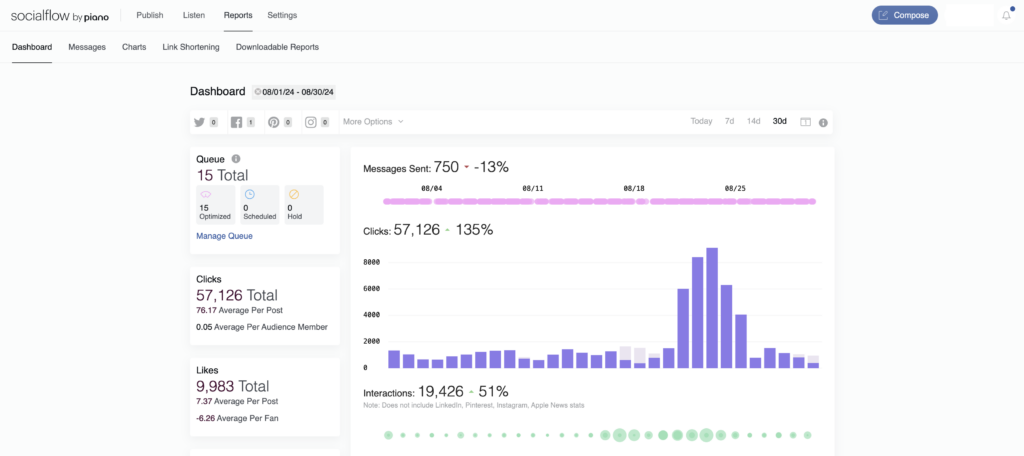The height and width of the screenshot is (456, 1024).
Task: Click the 08/11 timeline date label
Action: pos(533,188)
